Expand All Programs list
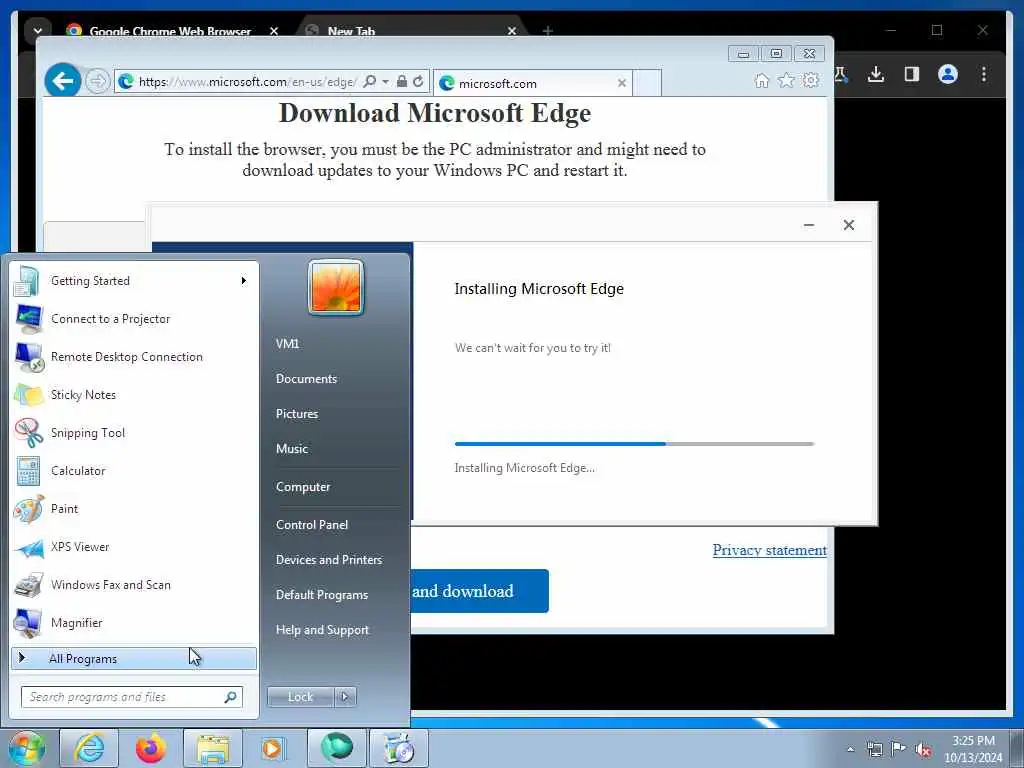Screen dimensions: 1024x768 (x=134, y=658)
